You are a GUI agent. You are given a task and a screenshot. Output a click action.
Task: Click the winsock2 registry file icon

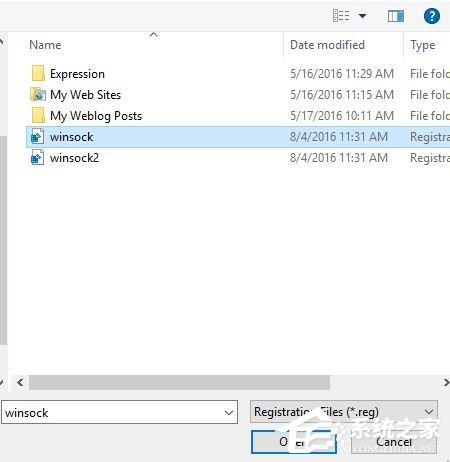pyautogui.click(x=37, y=158)
